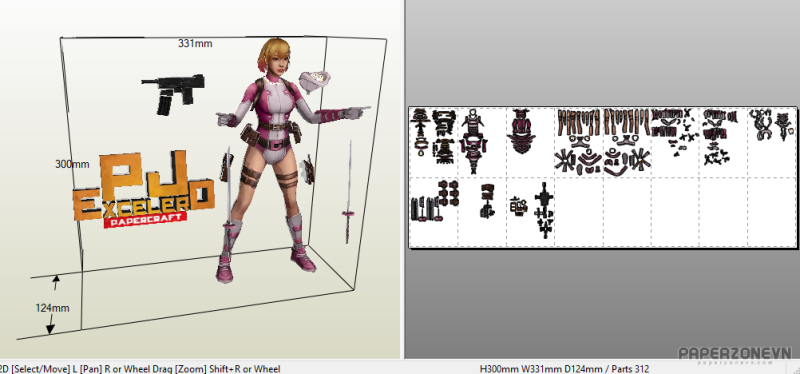Click the 124mm depth dimension label
This screenshot has height=374, width=800.
52,308
